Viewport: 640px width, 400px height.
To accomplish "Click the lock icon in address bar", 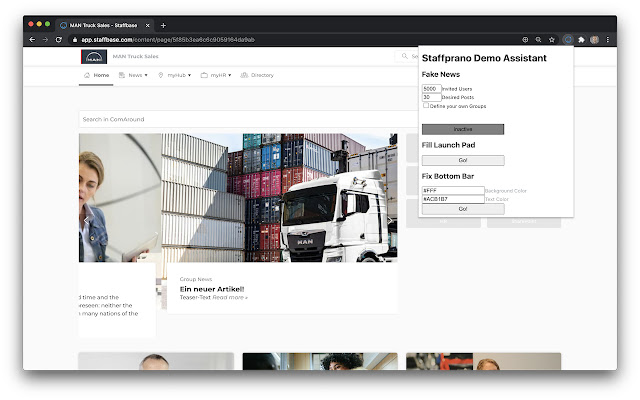I will 75,40.
